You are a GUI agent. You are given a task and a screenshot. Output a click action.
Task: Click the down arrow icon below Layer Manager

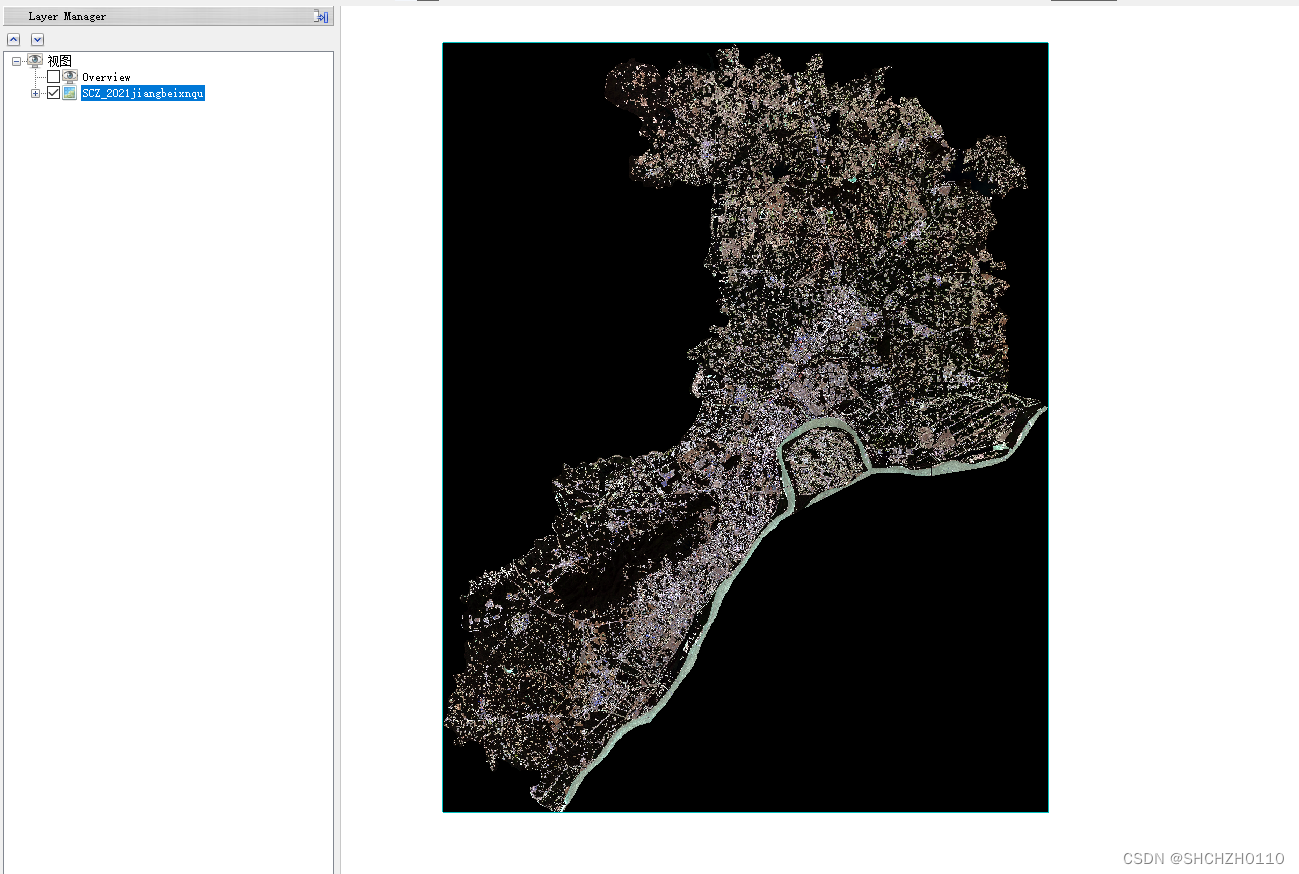37,39
